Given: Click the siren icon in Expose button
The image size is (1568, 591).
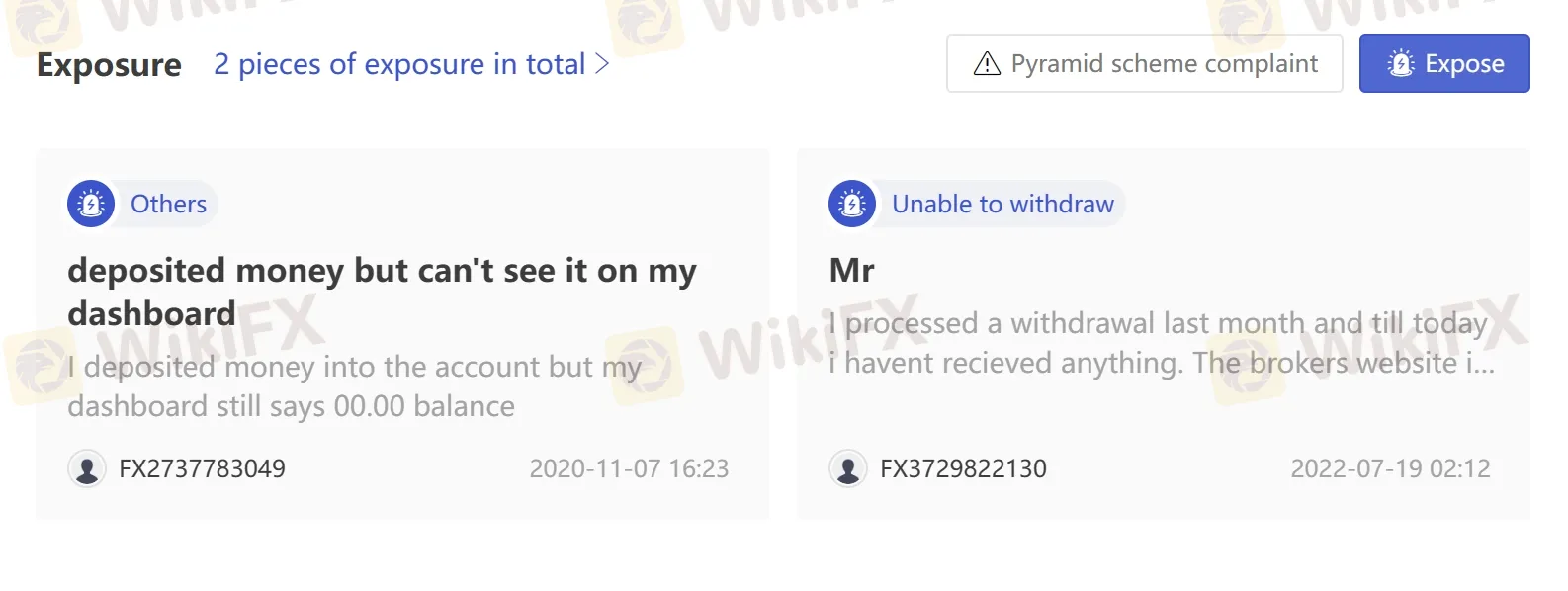Looking at the screenshot, I should 1401,64.
